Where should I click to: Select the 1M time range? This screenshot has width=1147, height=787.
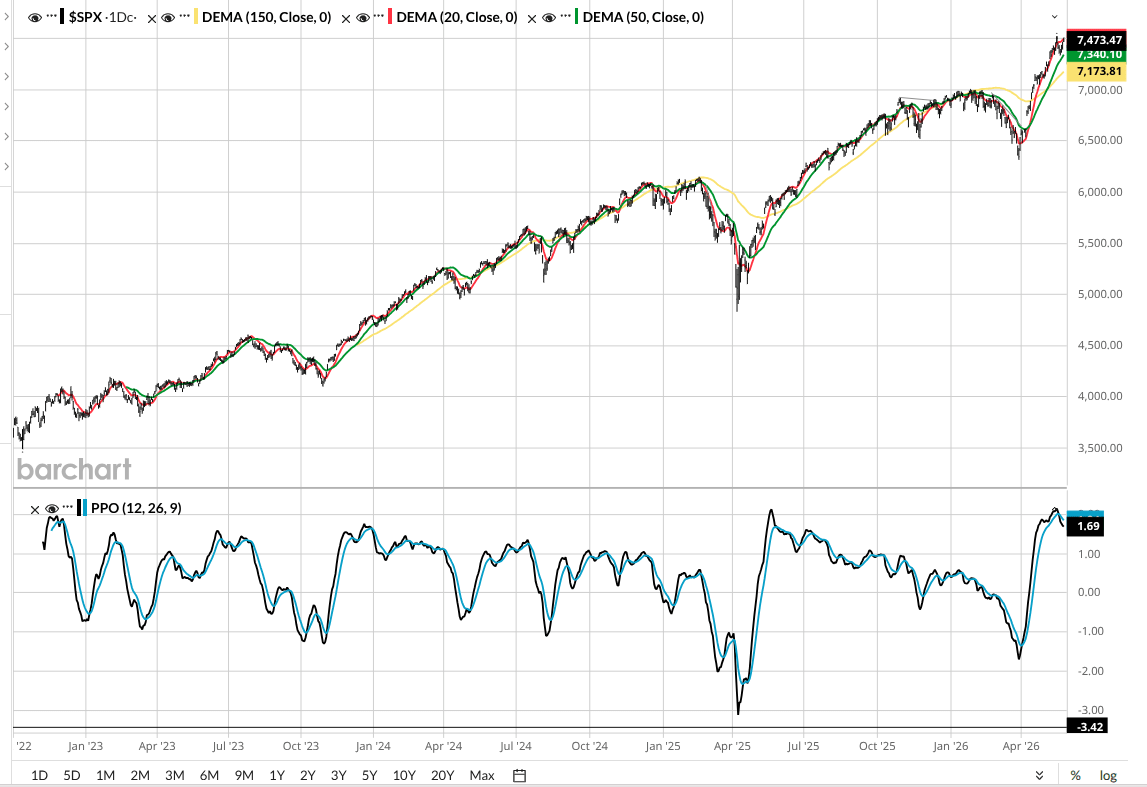105,775
